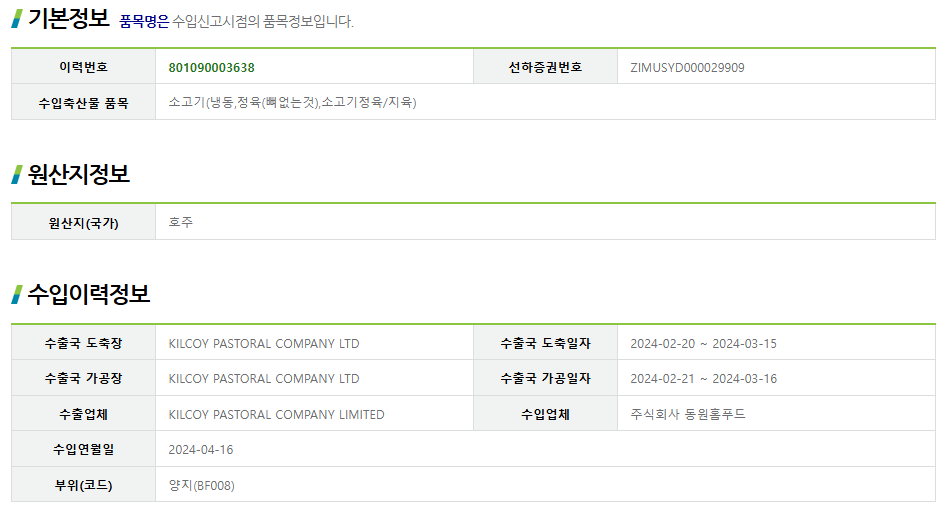Click importer name 주식회사 동원홈푸드
The width and height of the screenshot is (942, 513).
point(688,414)
